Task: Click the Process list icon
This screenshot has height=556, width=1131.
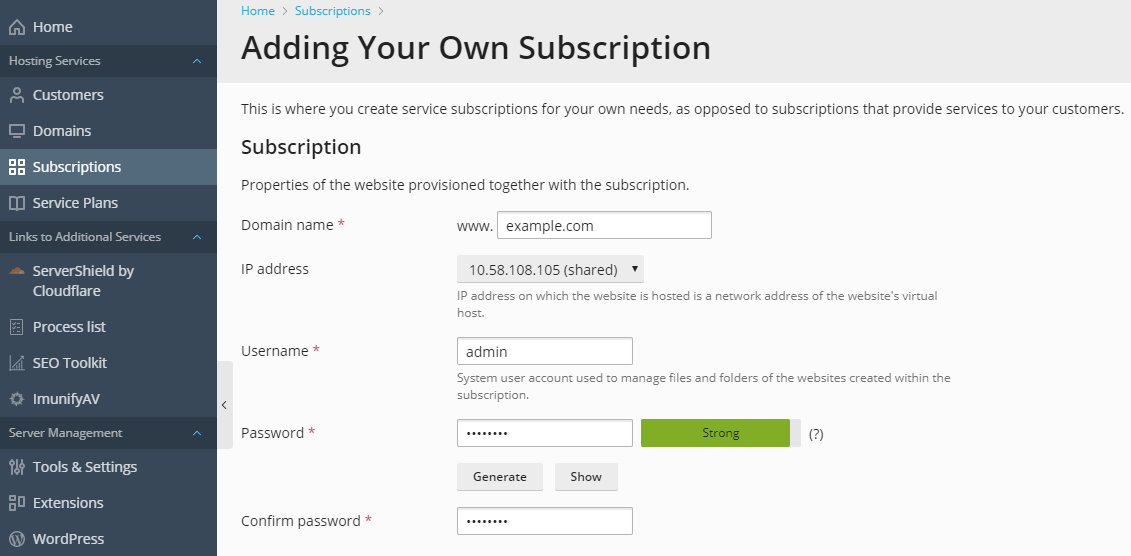Action: [x=17, y=327]
